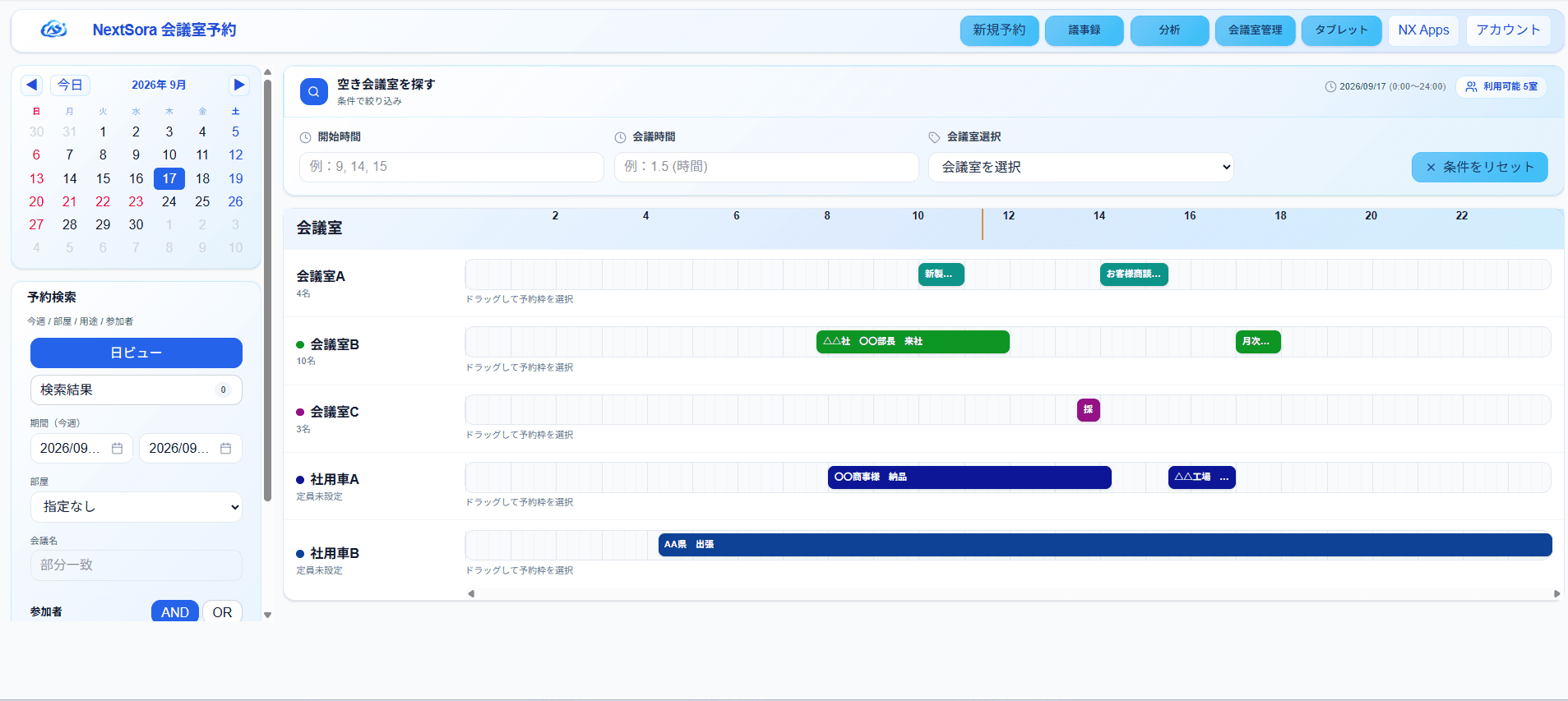Open the ○○商事様 納品 booking in 社用車A
The height and width of the screenshot is (701, 1568).
click(x=969, y=477)
